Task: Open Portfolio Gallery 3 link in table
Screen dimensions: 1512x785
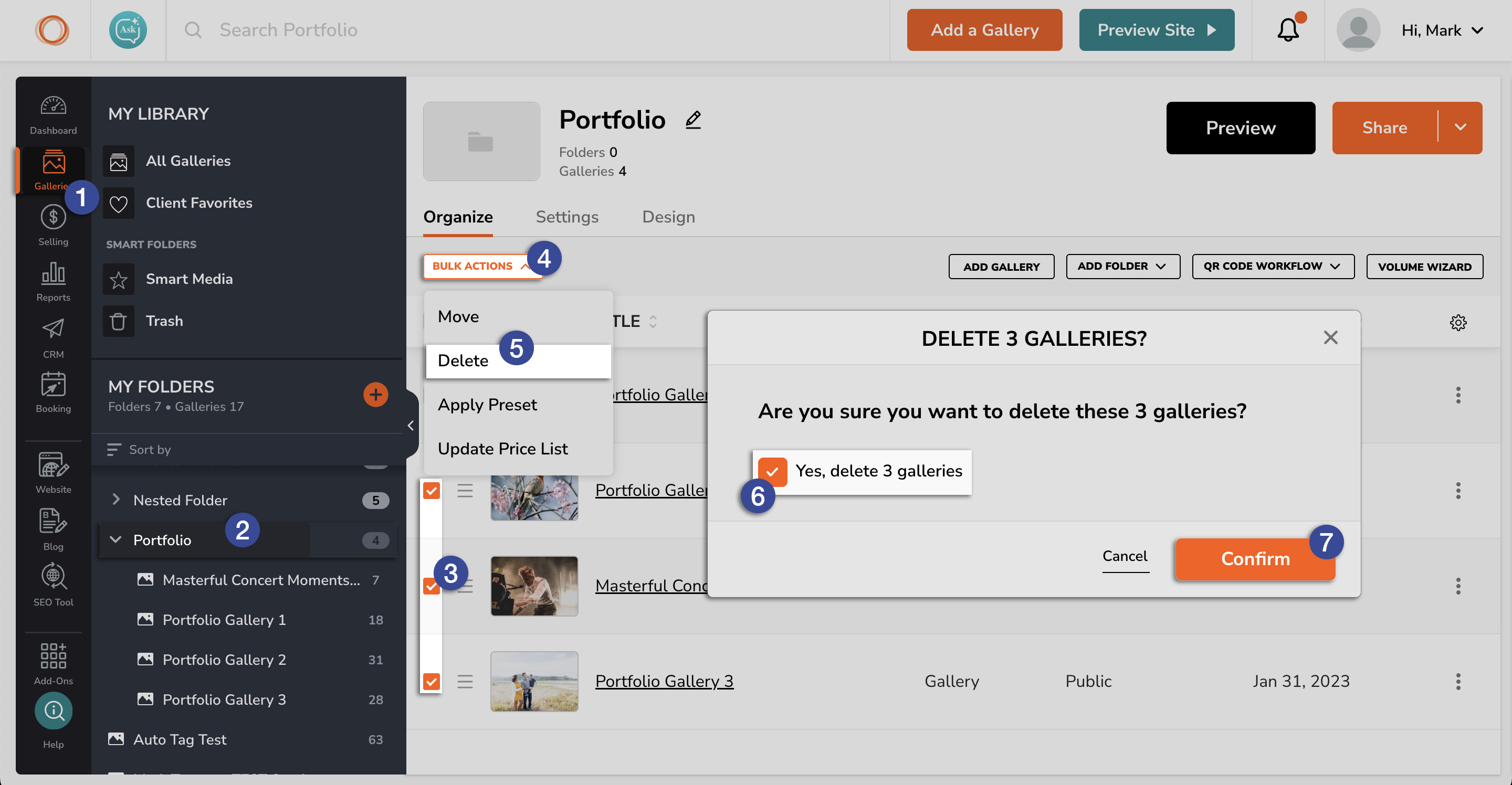Action: (x=664, y=681)
